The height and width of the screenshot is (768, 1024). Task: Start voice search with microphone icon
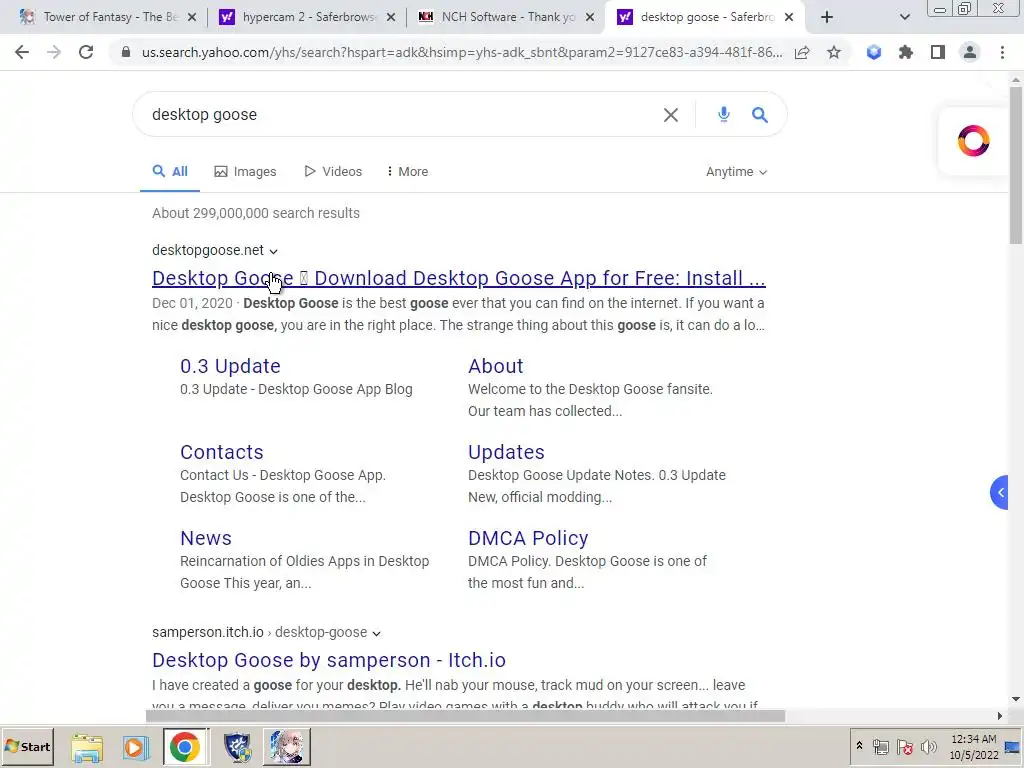(724, 115)
